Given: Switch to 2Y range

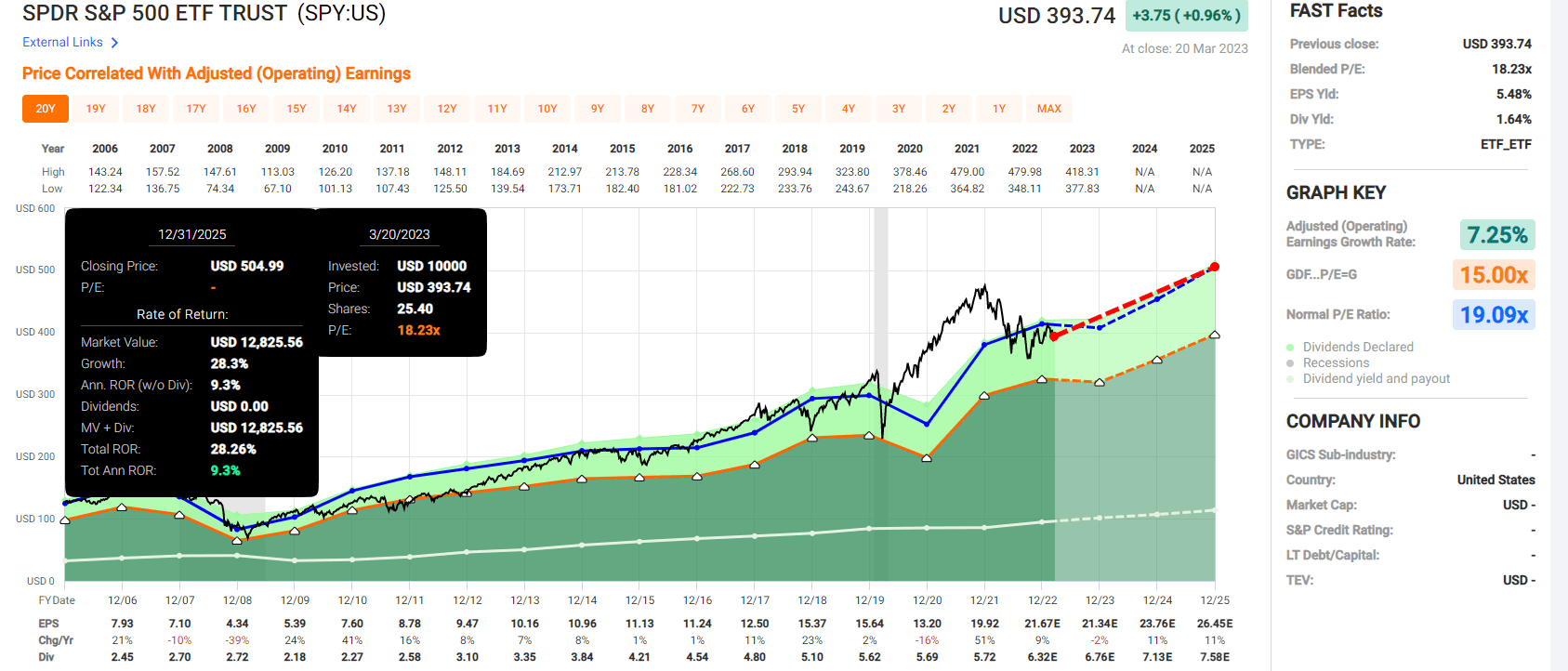Looking at the screenshot, I should [x=949, y=109].
